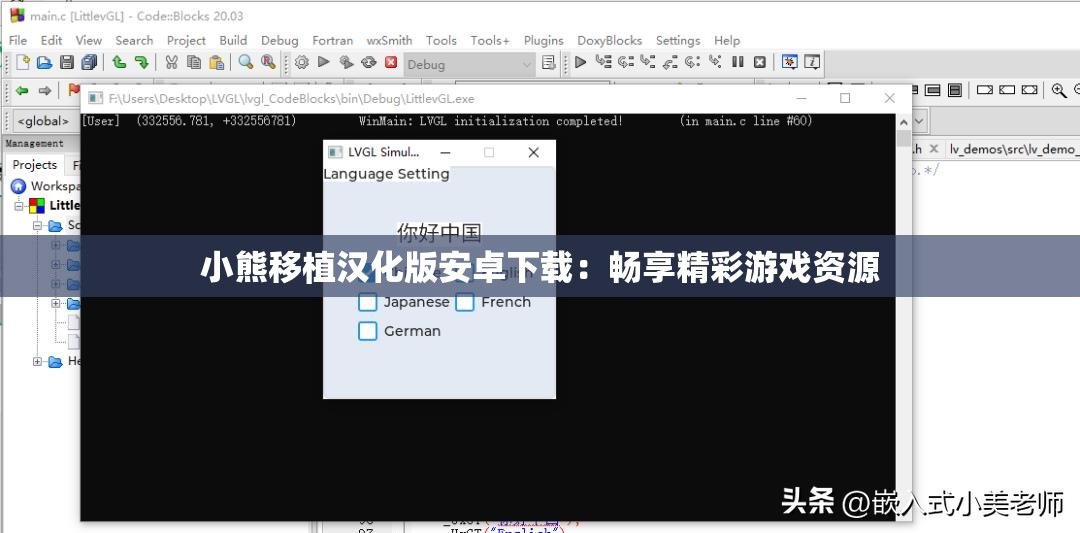This screenshot has height=533, width=1080.
Task: Rebuild the project icon
Action: pos(368,63)
